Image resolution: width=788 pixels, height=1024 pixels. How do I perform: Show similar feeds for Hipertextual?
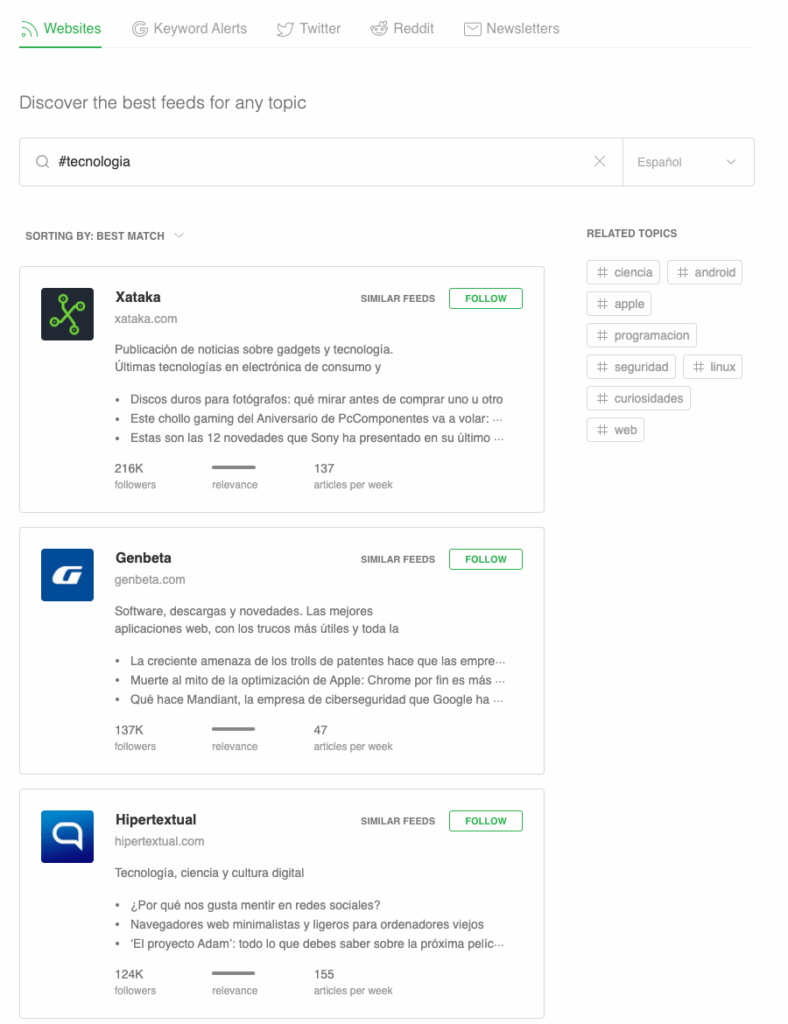coord(398,821)
